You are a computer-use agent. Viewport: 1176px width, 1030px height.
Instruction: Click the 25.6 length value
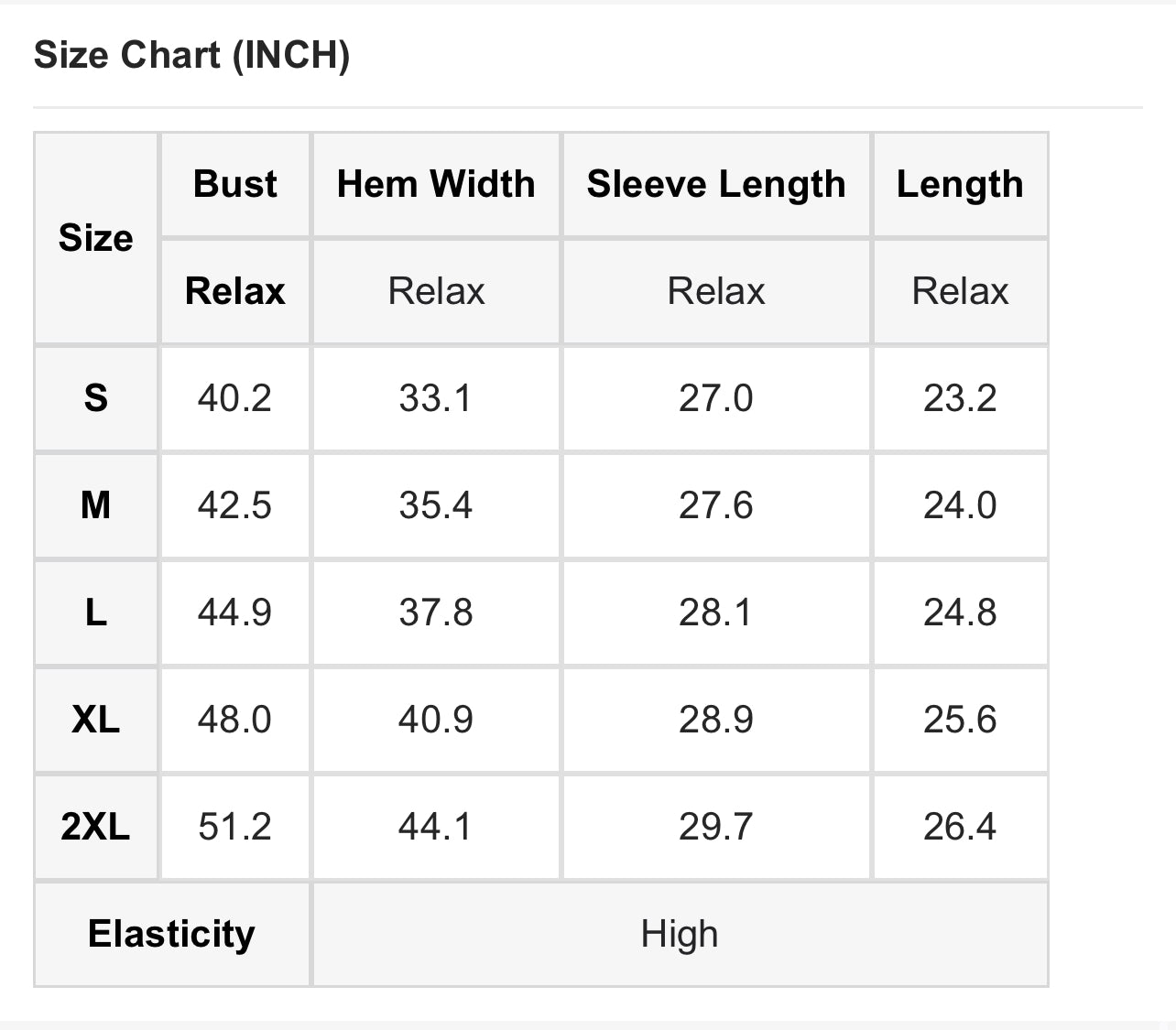pos(960,720)
